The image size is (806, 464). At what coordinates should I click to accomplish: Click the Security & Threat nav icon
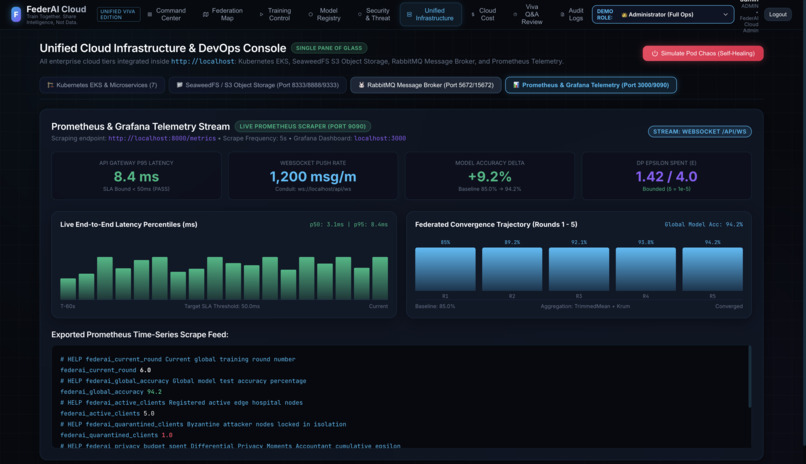[x=359, y=14]
